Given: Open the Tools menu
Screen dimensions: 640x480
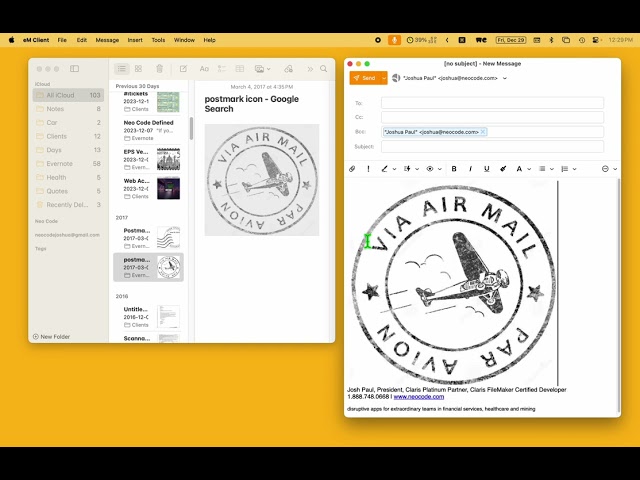Looking at the screenshot, I should pyautogui.click(x=158, y=40).
